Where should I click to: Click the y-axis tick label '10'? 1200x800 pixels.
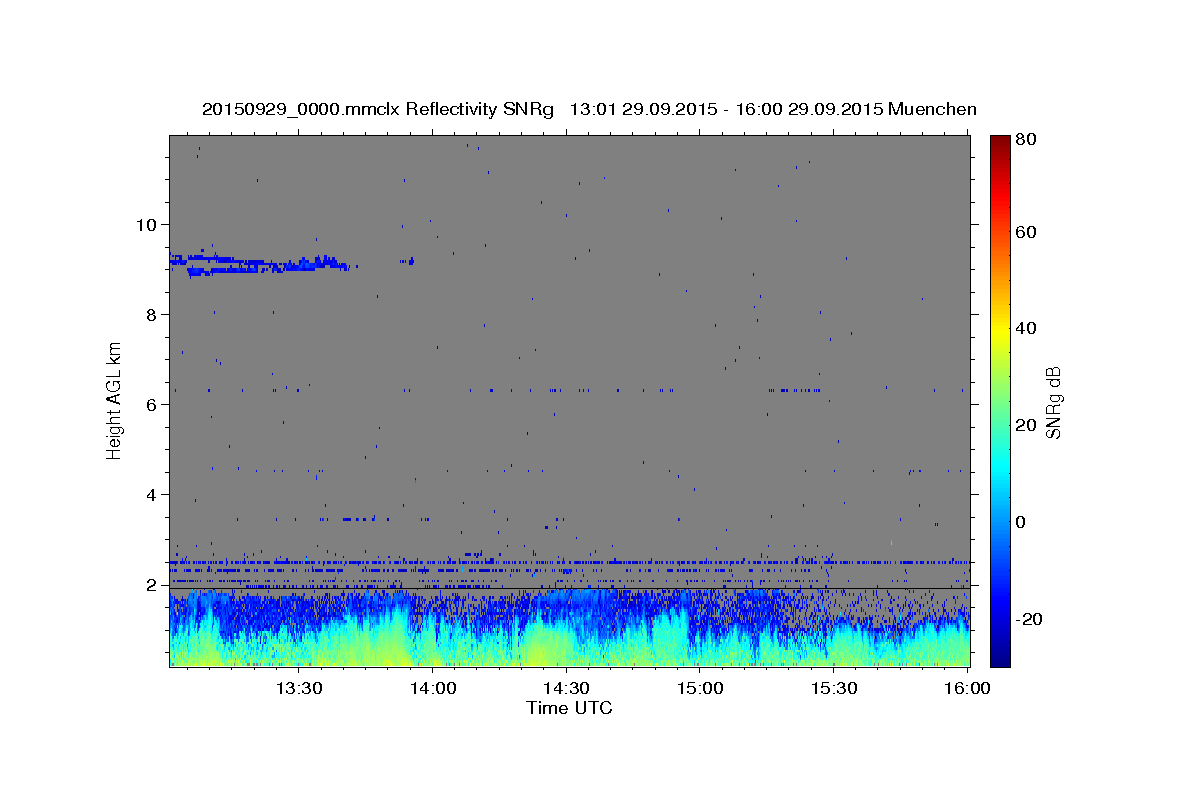click(x=146, y=224)
